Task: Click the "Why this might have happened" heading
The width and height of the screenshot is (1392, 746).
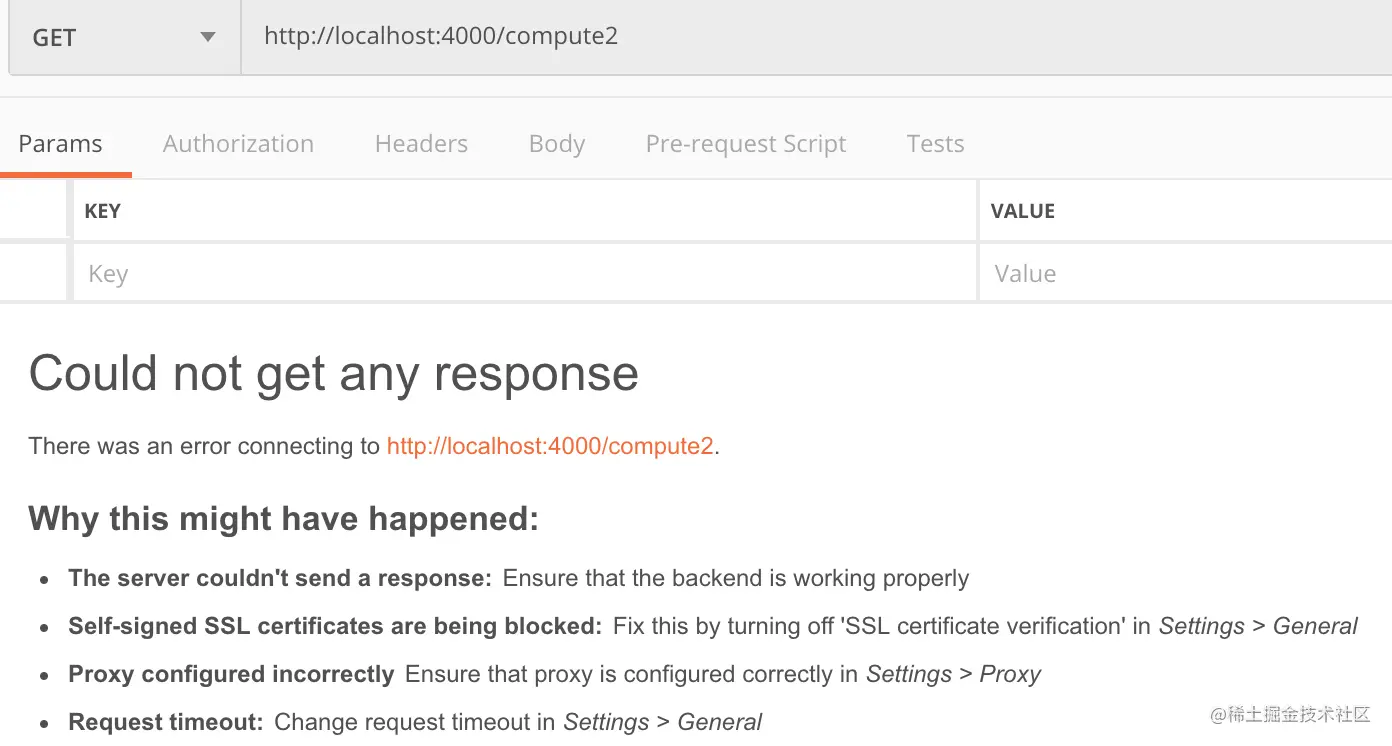Action: [x=283, y=519]
